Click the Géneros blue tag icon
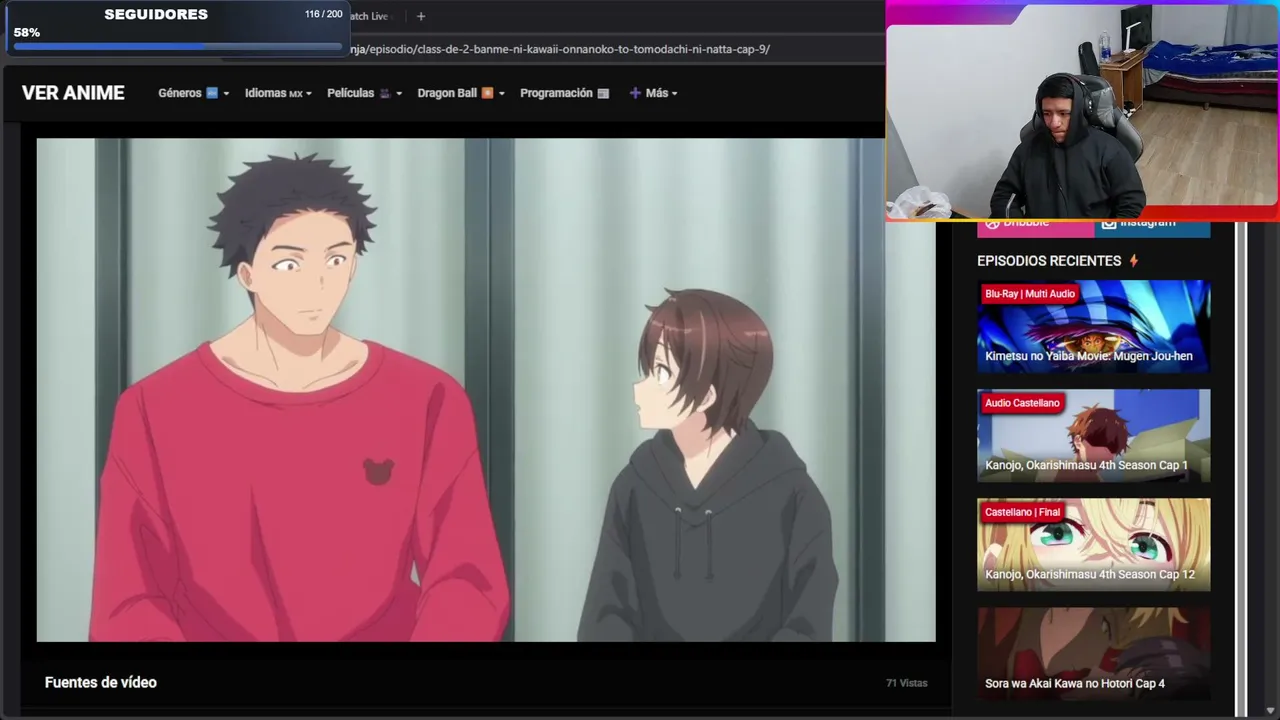1280x720 pixels. (212, 93)
